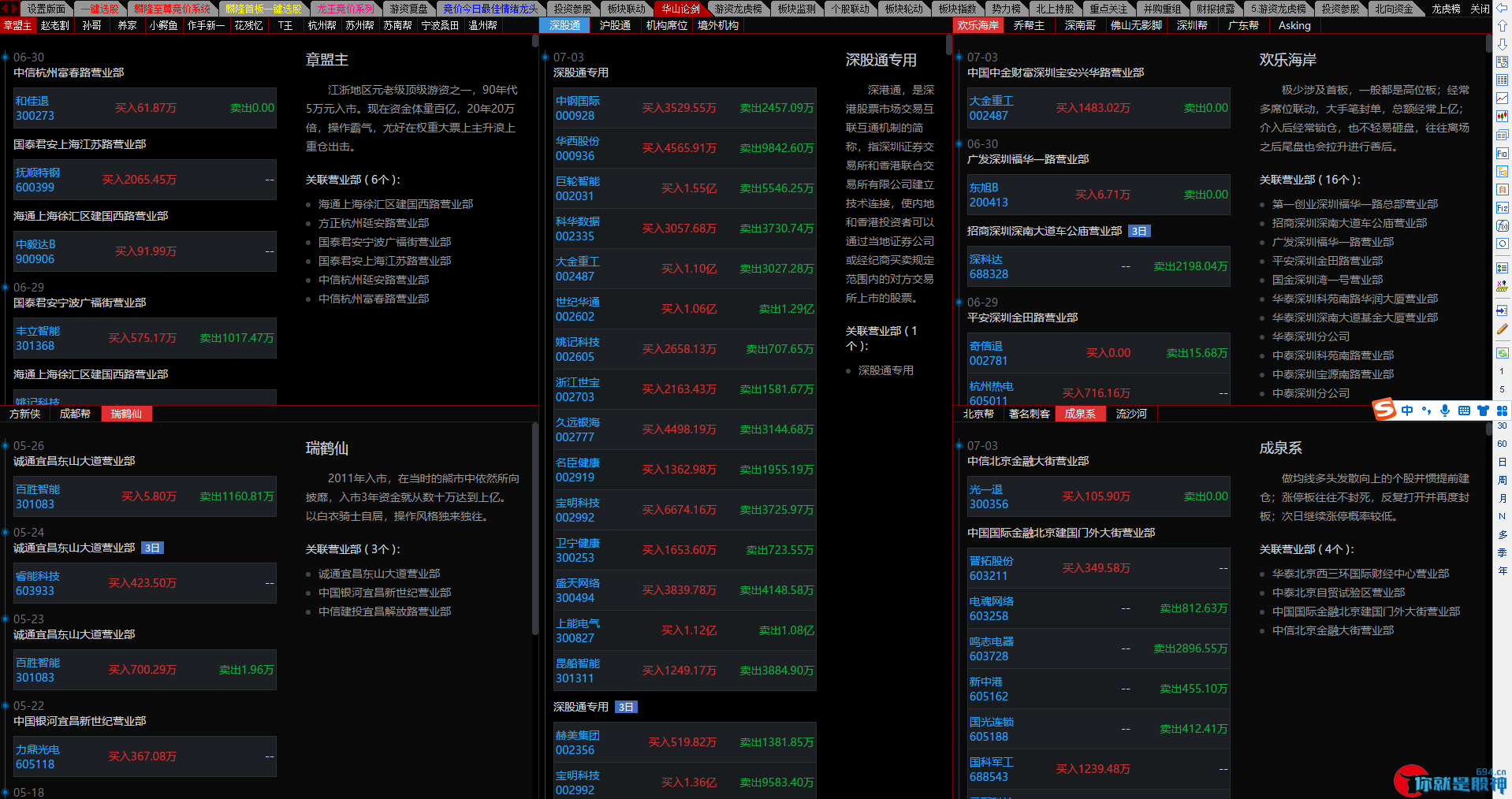
Task: Open stock 华西股份 000936 row
Action: tap(684, 148)
